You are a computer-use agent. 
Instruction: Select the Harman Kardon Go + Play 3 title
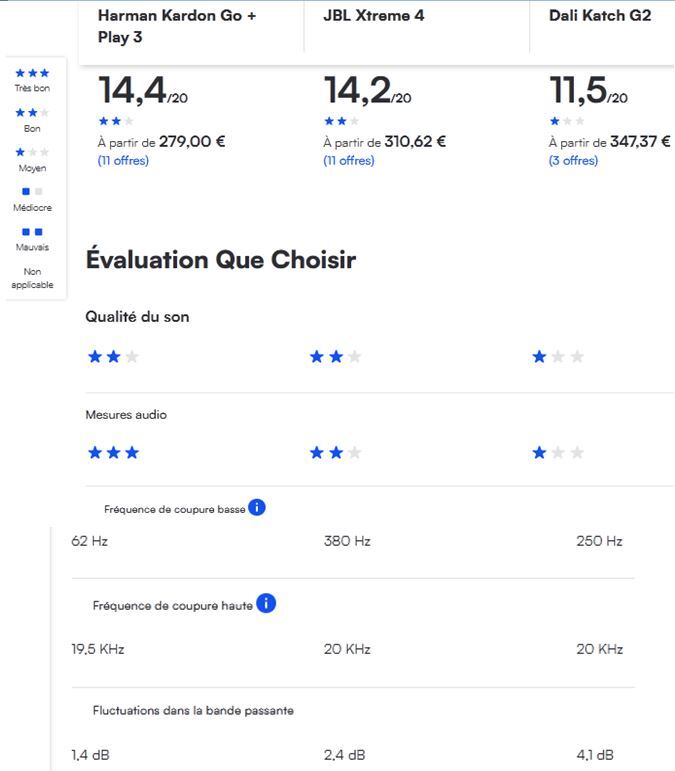(x=177, y=26)
